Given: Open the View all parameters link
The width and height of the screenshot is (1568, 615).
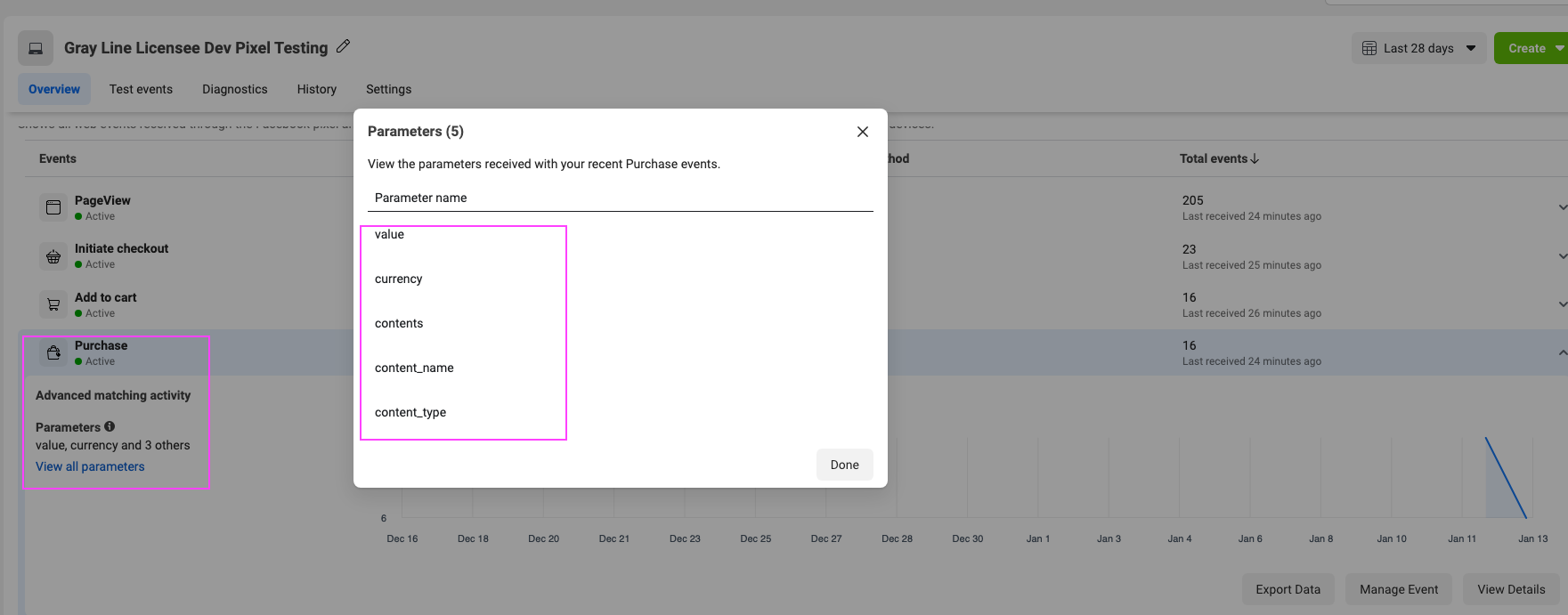Looking at the screenshot, I should point(90,466).
